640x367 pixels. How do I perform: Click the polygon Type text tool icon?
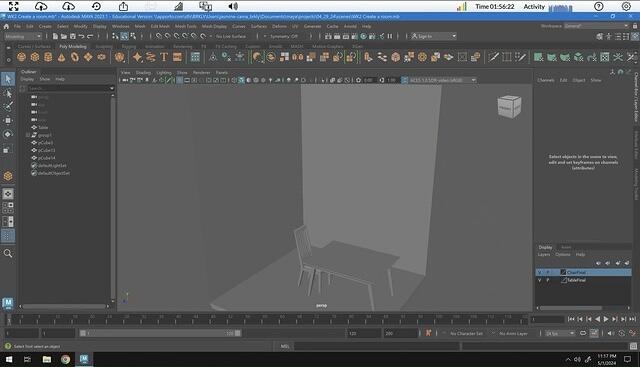pos(164,57)
